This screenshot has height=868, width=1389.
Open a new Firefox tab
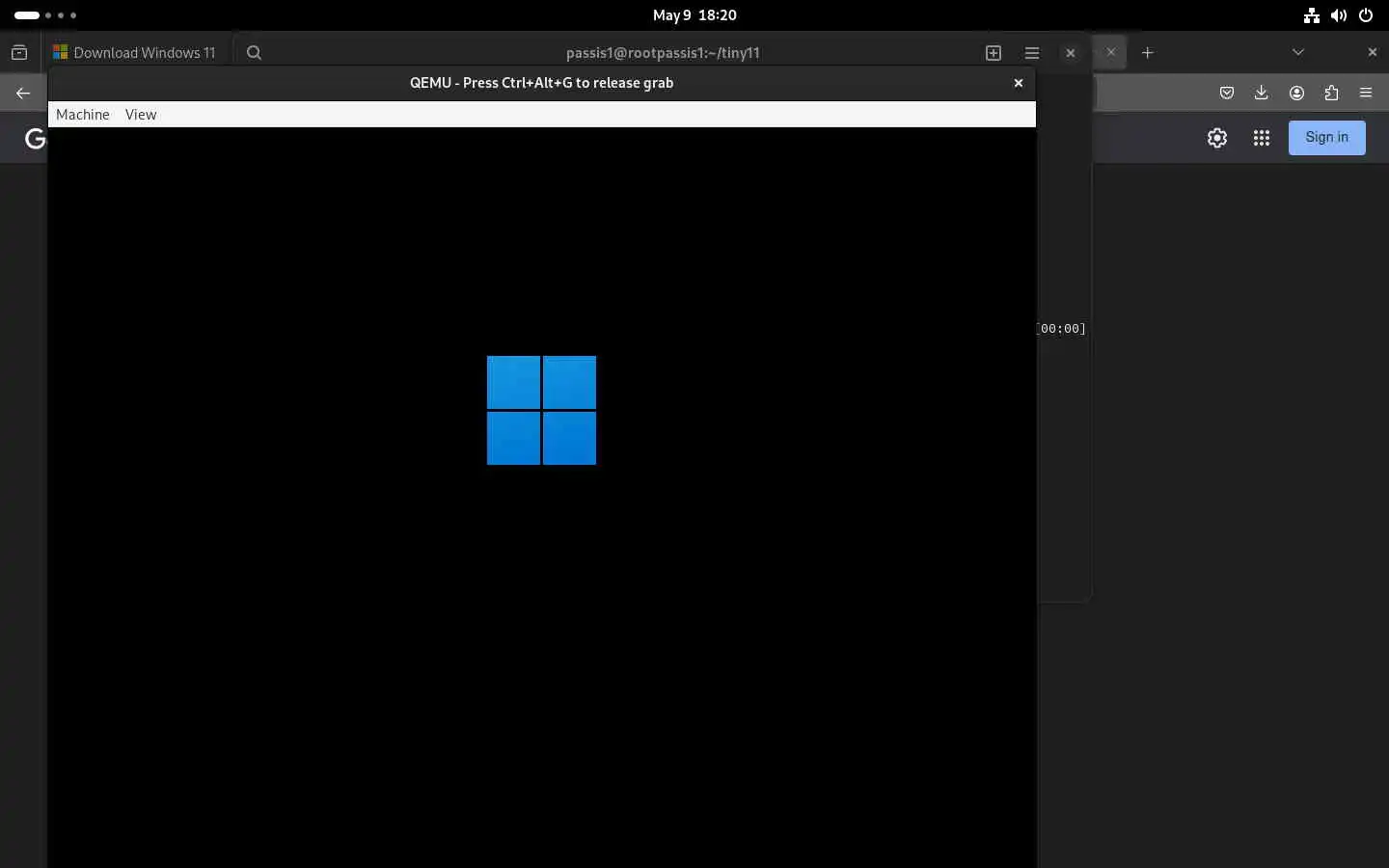[1148, 53]
